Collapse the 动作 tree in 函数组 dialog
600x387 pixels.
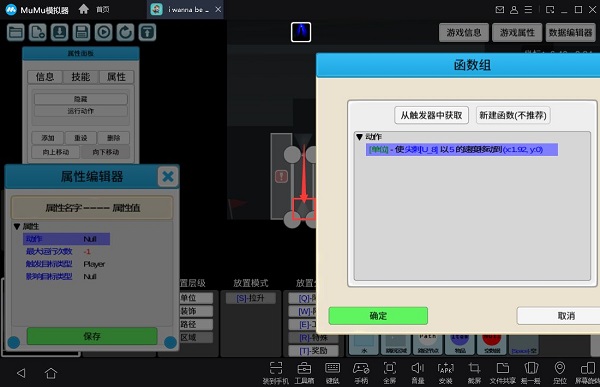coord(359,137)
